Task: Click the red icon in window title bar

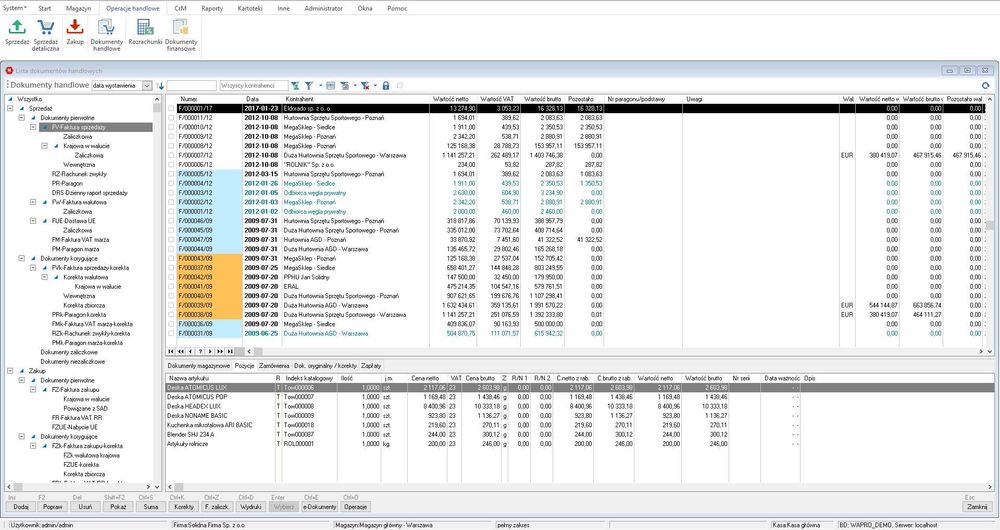Action: 10,71
